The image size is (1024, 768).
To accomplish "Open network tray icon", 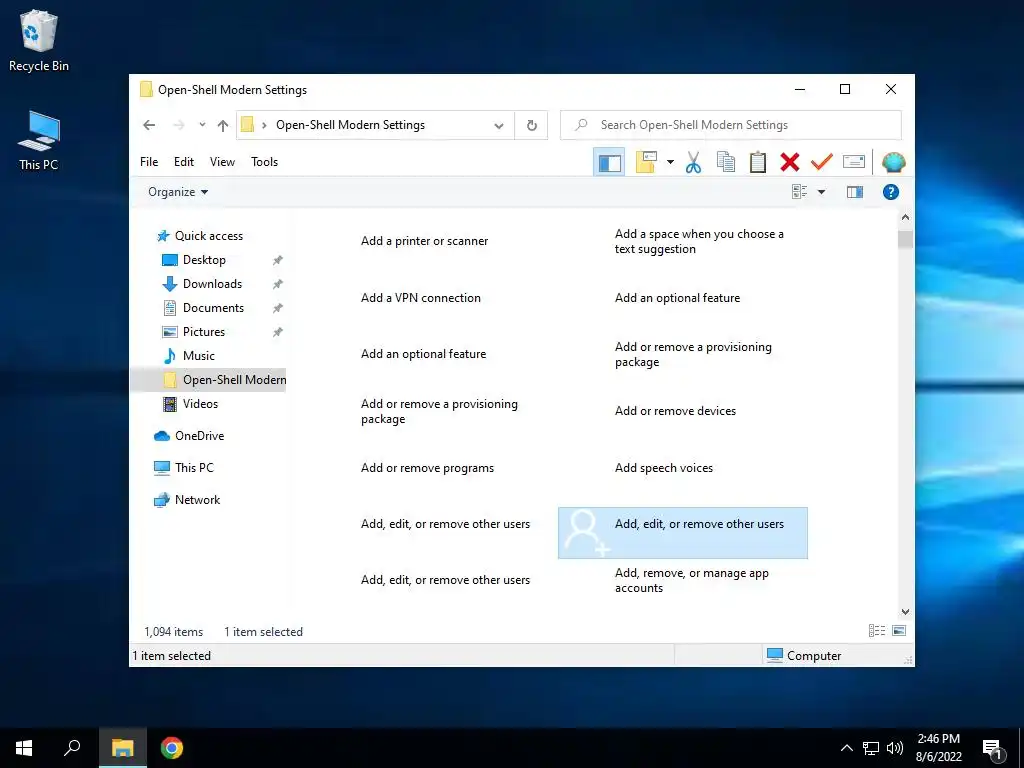I will [871, 748].
